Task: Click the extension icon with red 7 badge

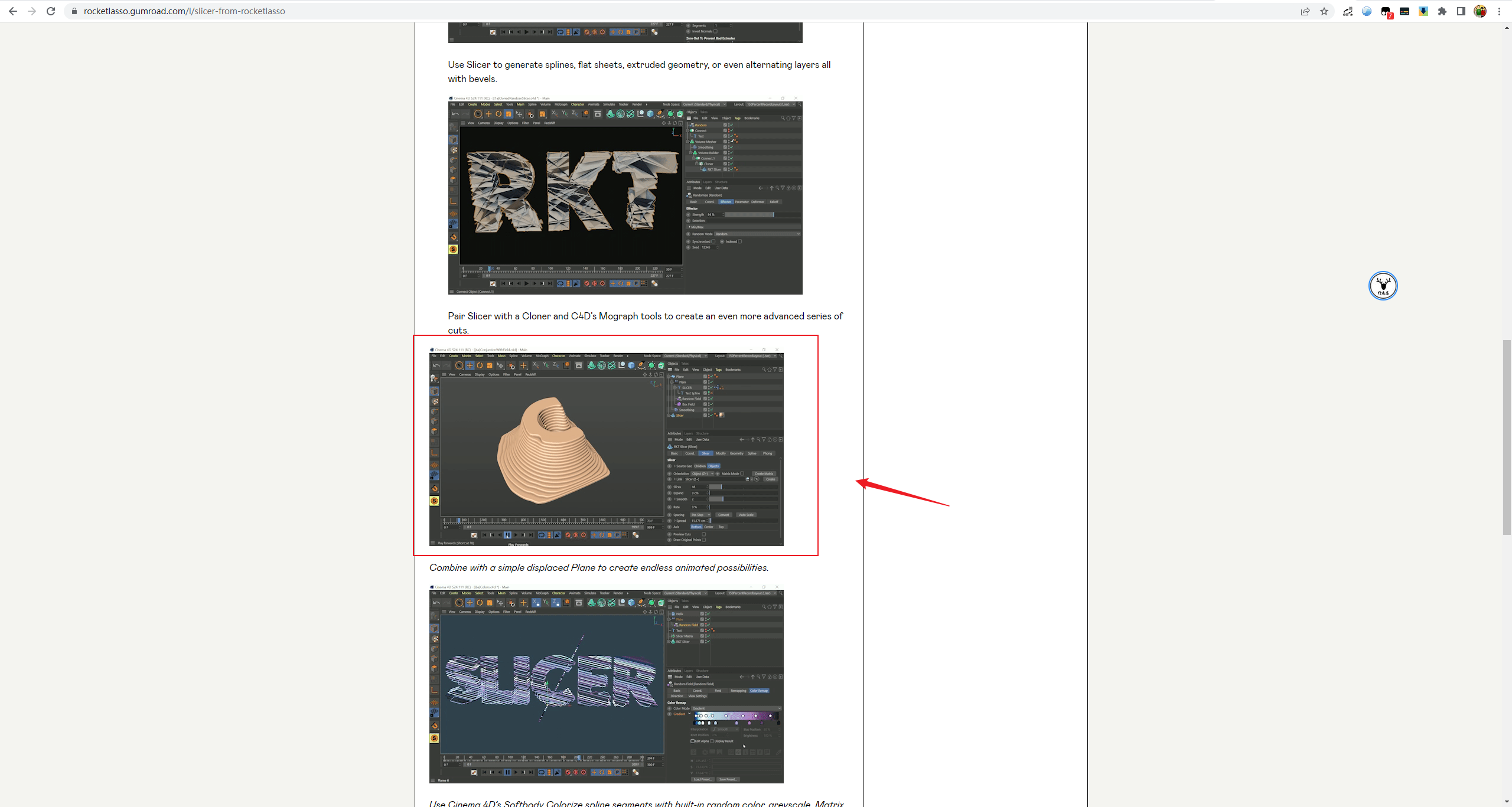Action: 1386,12
